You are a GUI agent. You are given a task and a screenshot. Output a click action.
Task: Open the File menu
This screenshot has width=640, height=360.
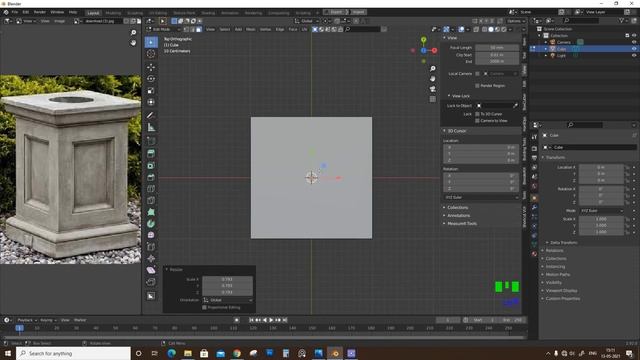(x=15, y=12)
